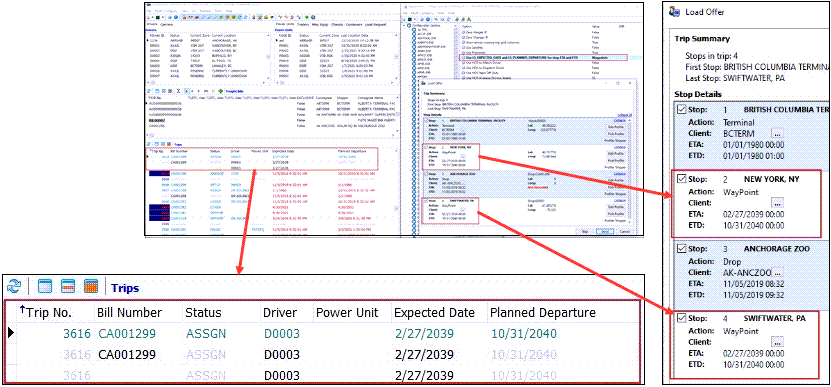Click the Load Offer window icon
The height and width of the screenshot is (387, 831).
click(x=675, y=12)
